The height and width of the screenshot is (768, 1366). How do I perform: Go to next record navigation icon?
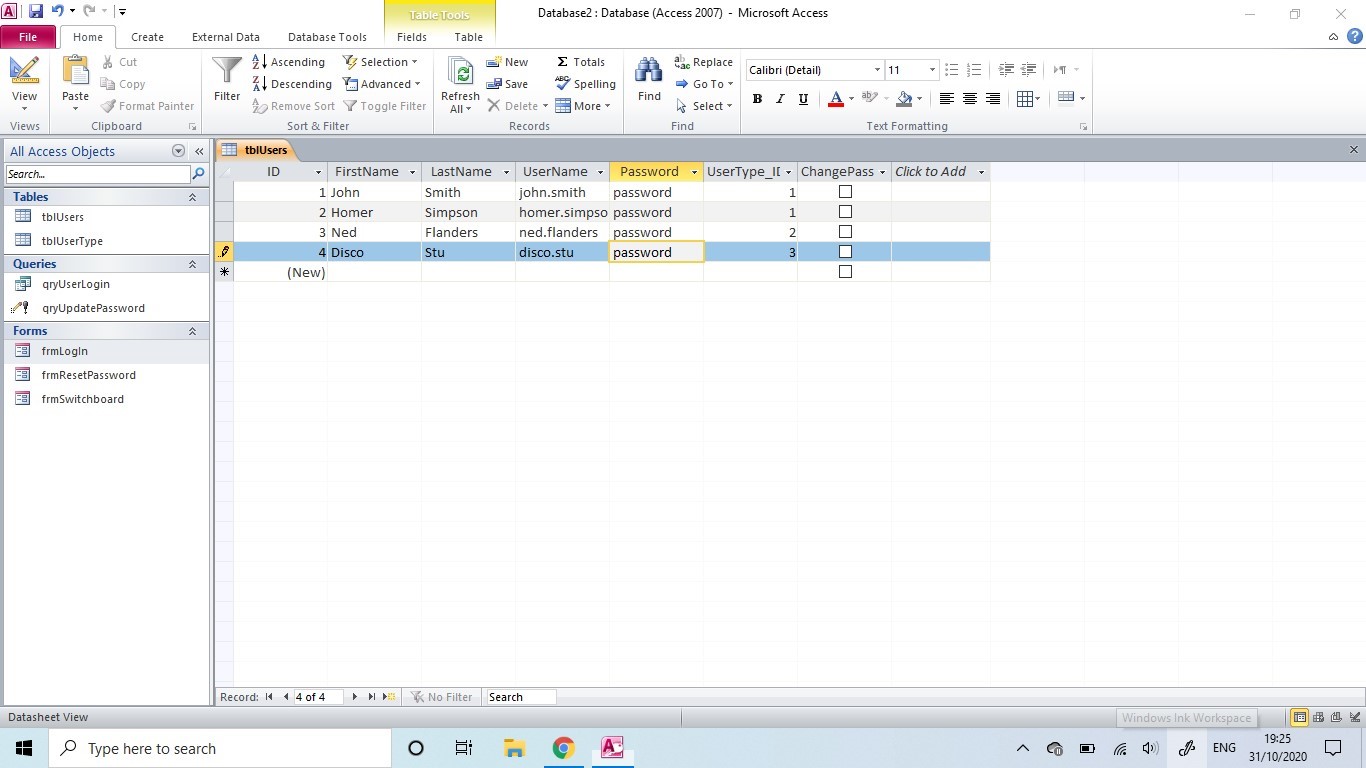(x=354, y=697)
